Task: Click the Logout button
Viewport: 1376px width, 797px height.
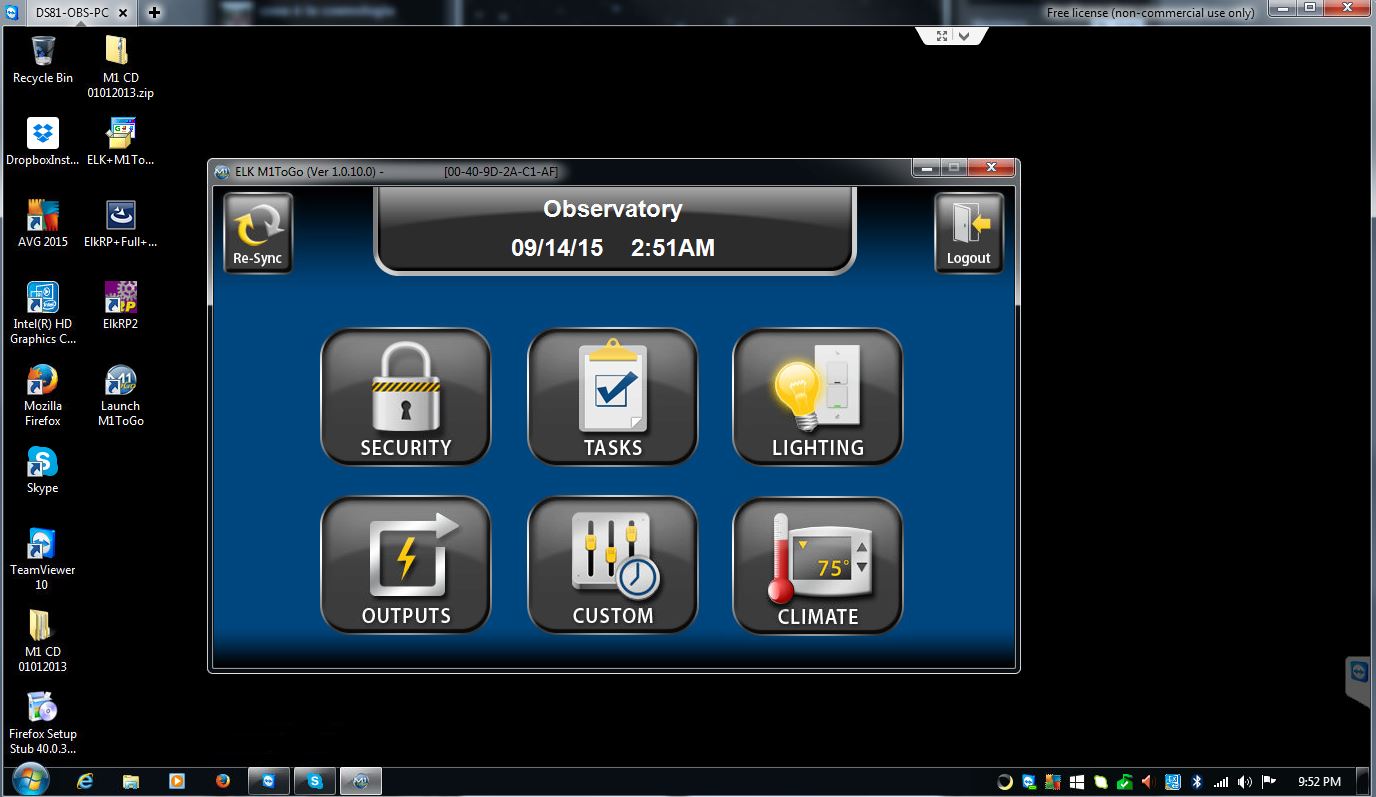Action: pos(968,233)
